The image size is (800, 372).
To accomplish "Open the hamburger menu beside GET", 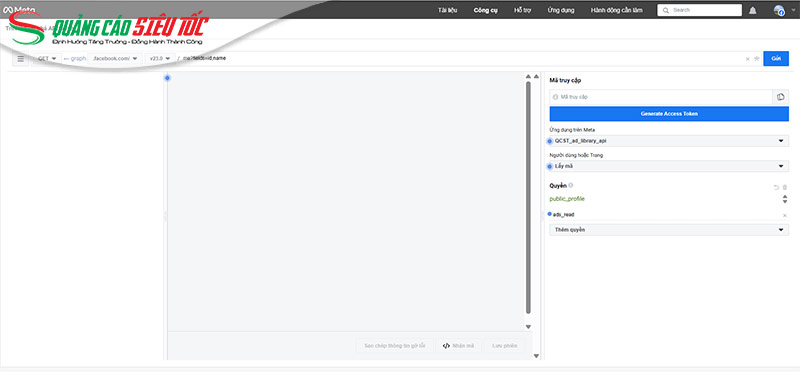I will click(x=20, y=59).
